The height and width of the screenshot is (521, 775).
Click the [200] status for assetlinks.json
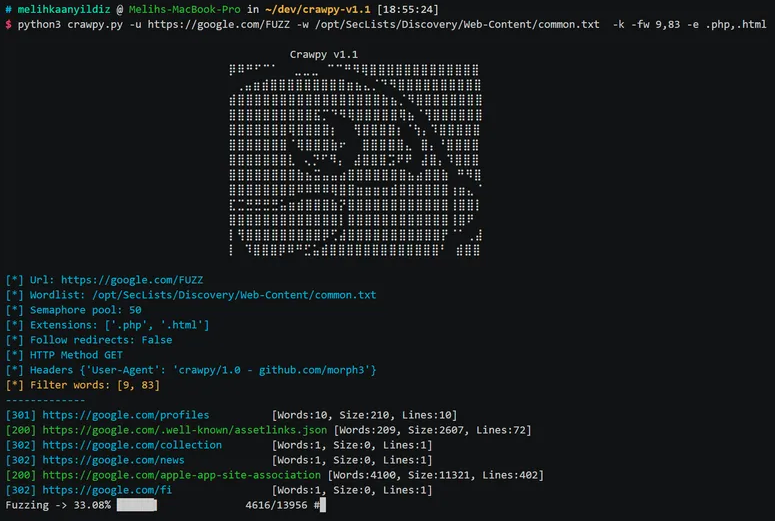tap(21, 430)
